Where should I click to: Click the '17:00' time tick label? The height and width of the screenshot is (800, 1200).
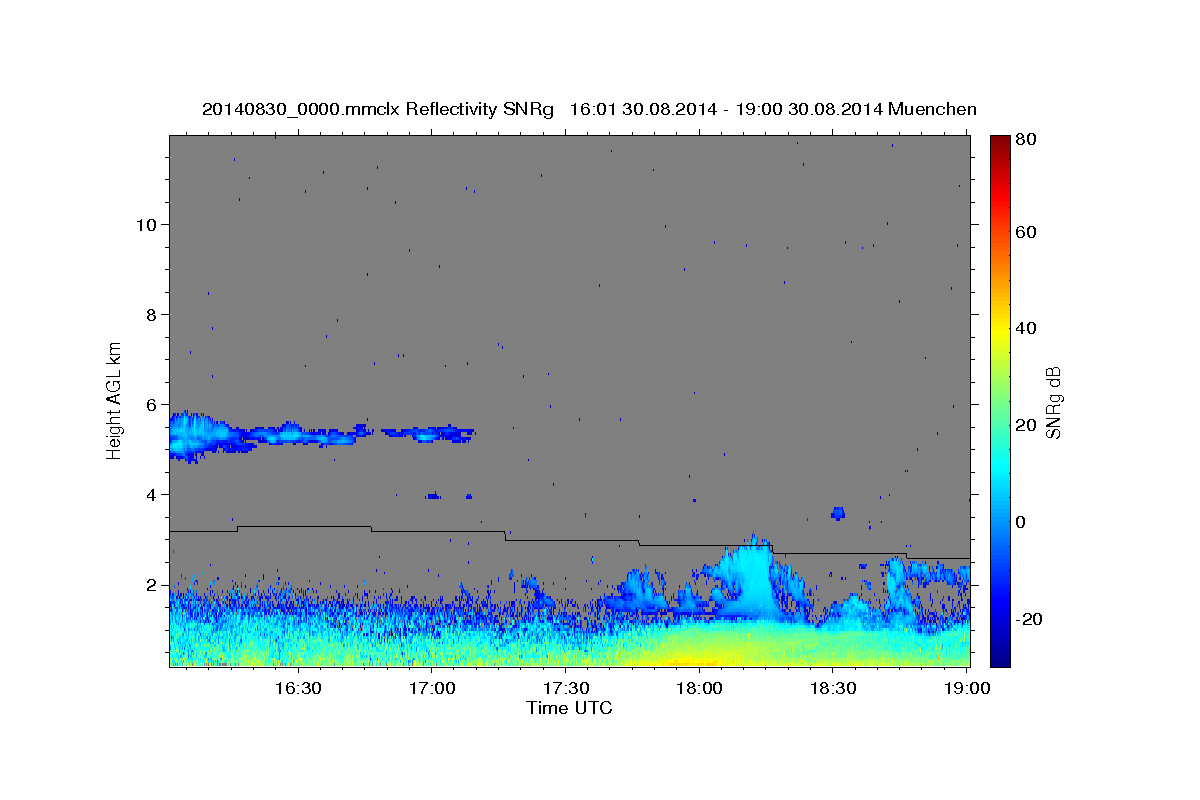431,689
